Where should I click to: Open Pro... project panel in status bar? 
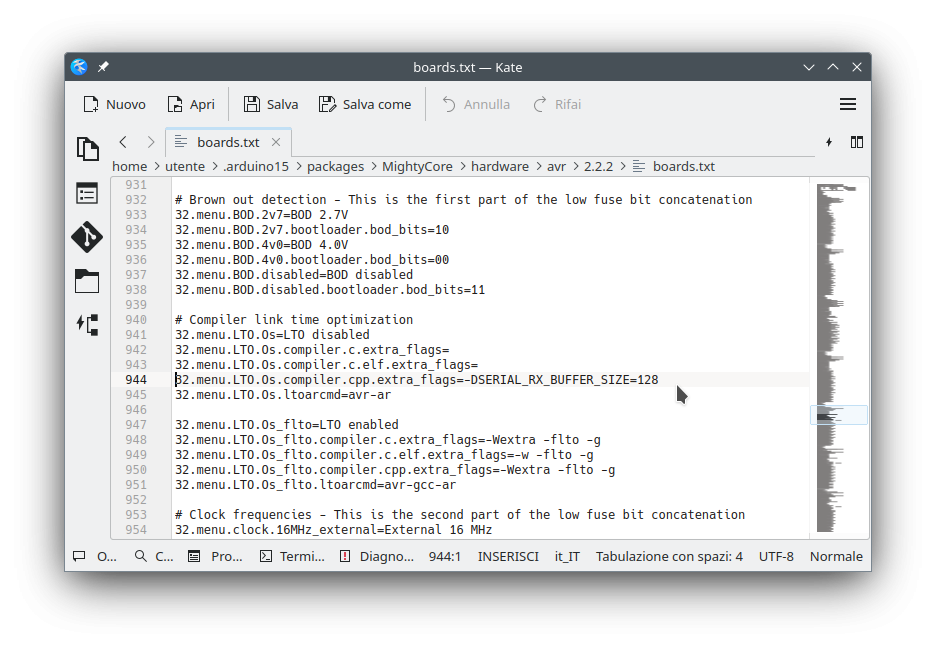tap(215, 556)
